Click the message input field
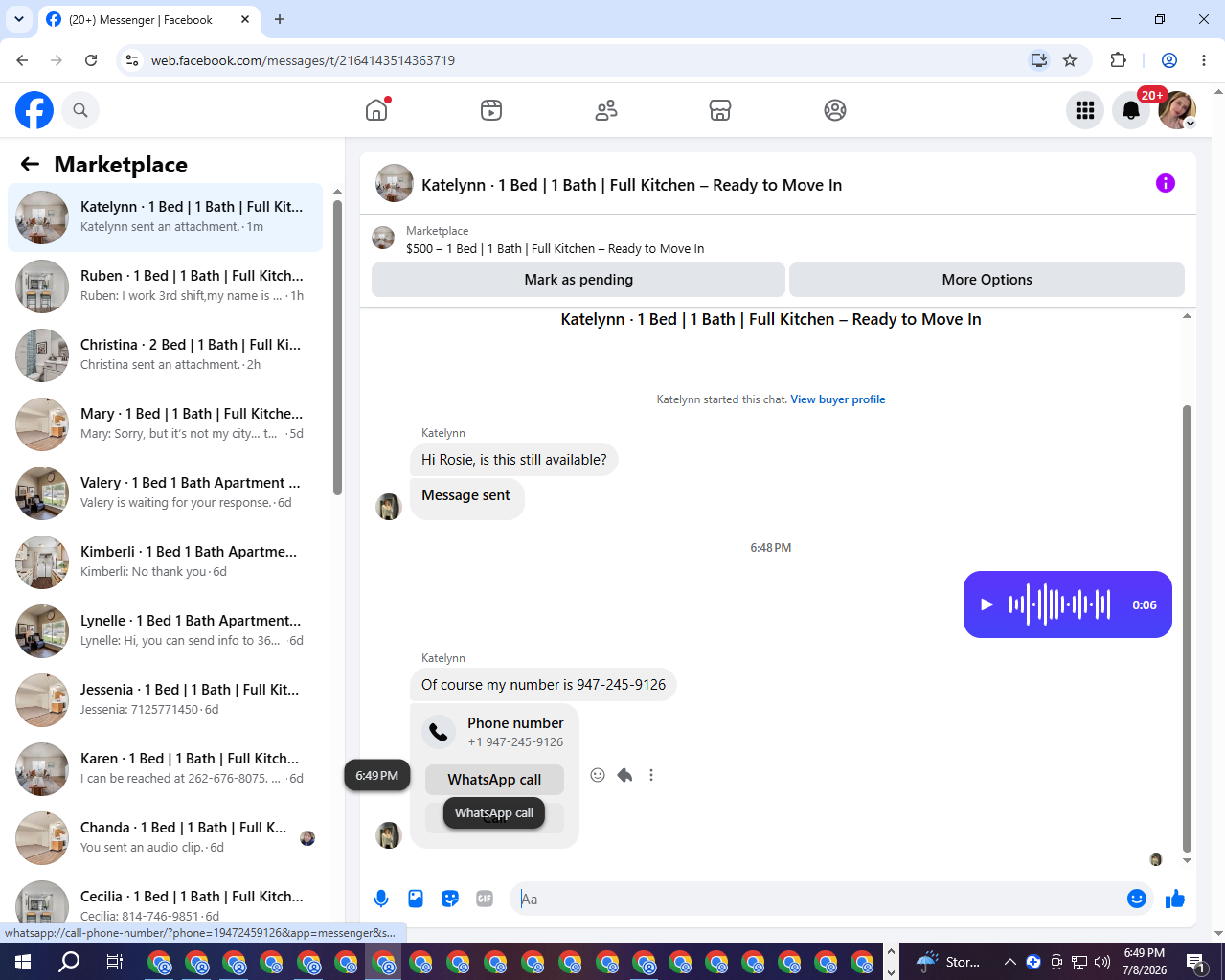 (x=819, y=899)
